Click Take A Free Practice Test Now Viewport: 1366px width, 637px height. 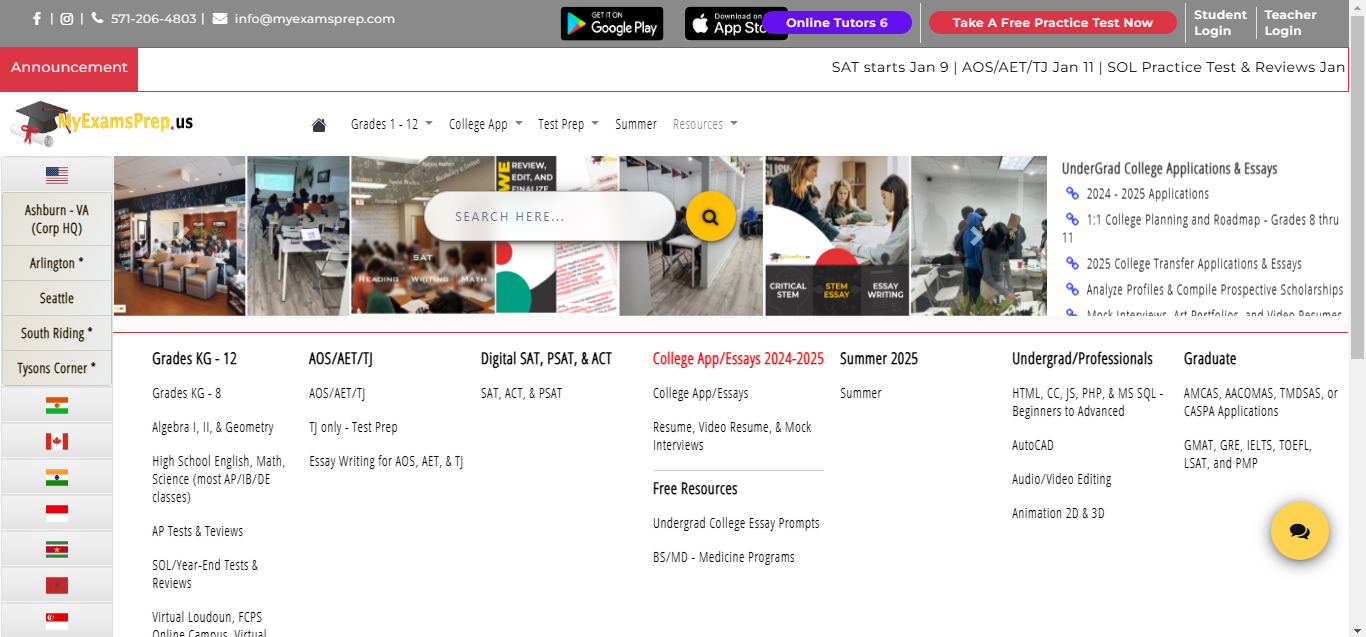click(x=1052, y=22)
